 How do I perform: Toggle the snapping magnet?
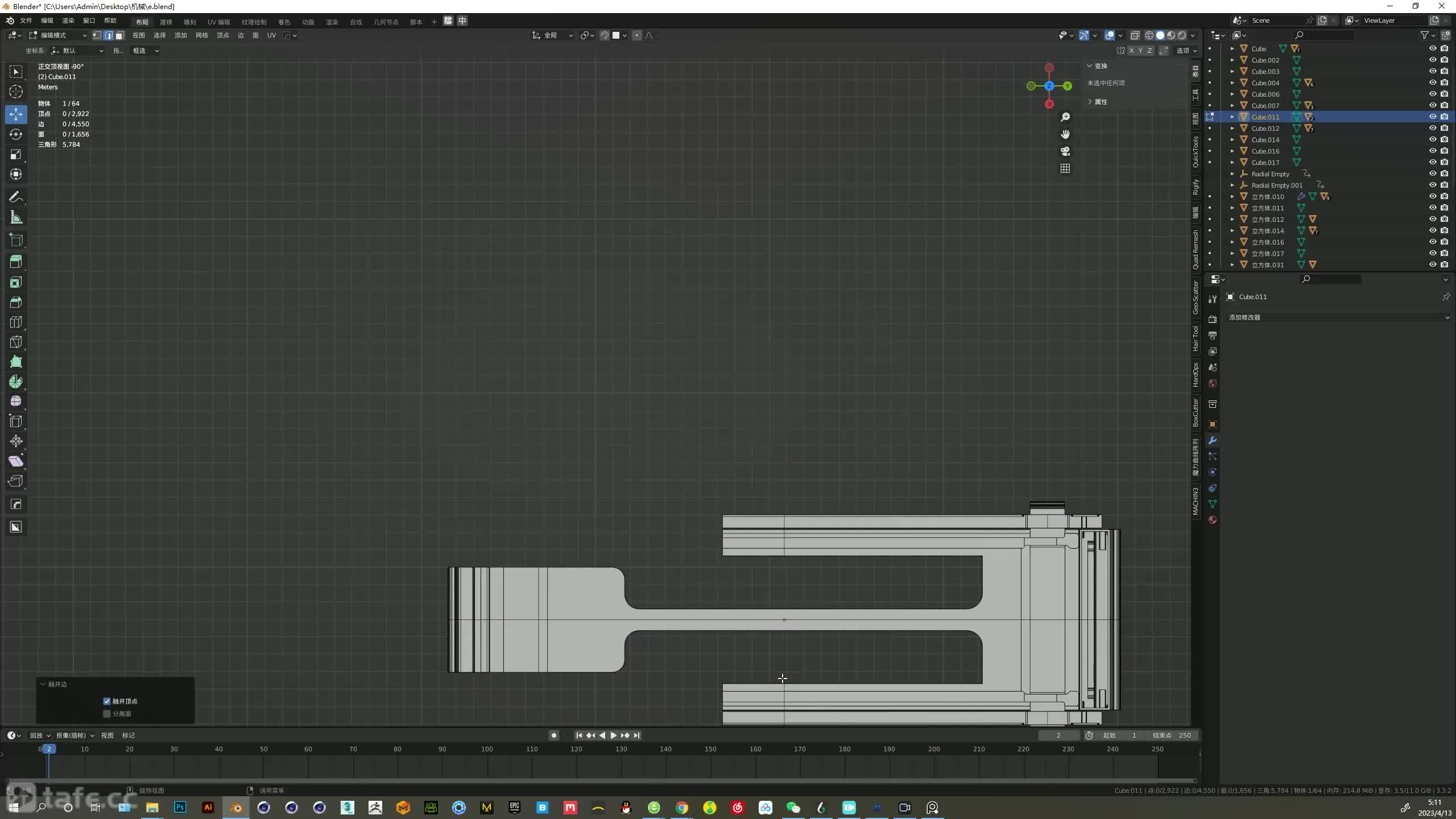tap(605, 35)
